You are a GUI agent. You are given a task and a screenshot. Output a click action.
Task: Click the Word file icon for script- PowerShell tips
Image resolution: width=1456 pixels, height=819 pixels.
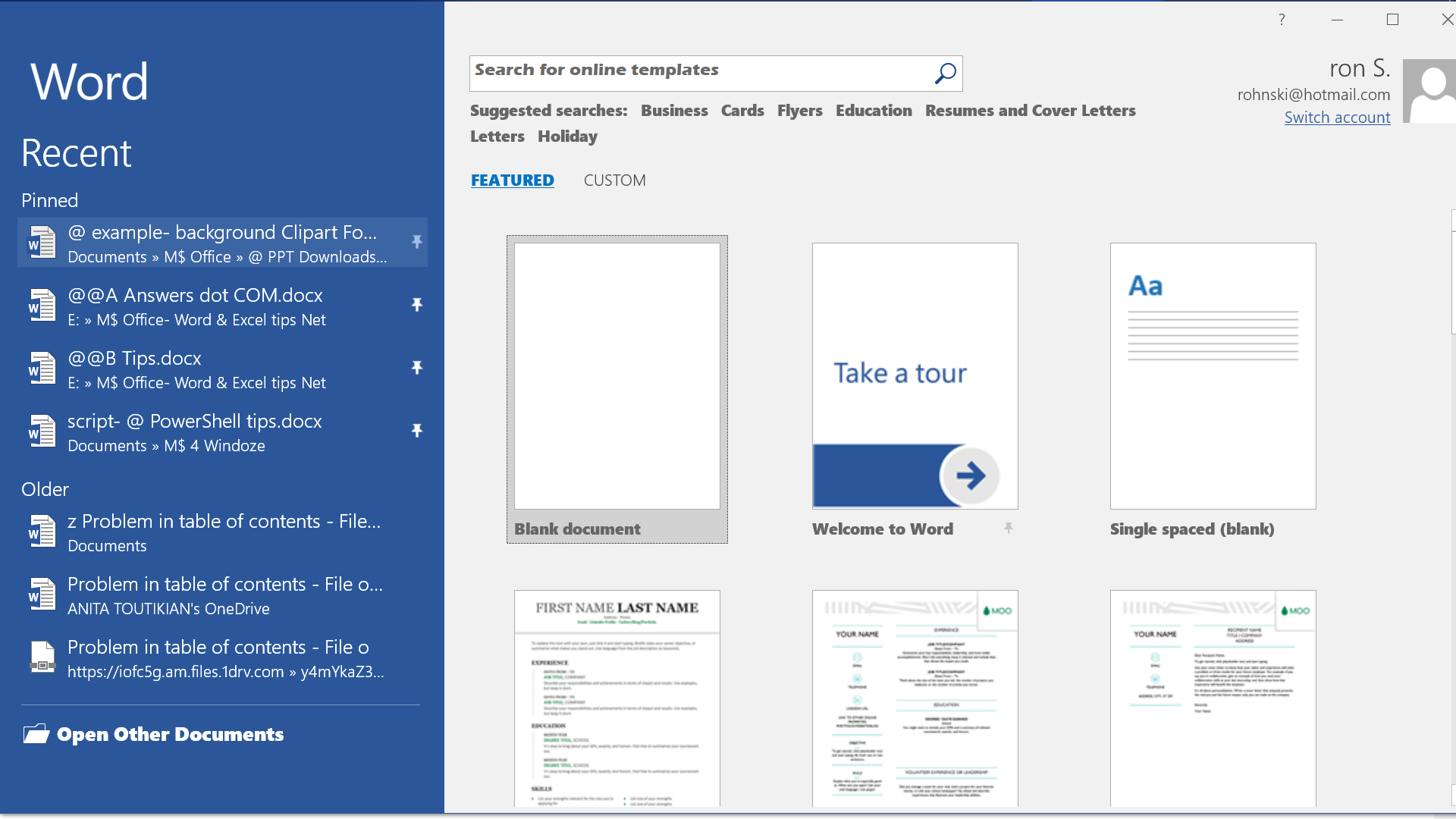(42, 431)
